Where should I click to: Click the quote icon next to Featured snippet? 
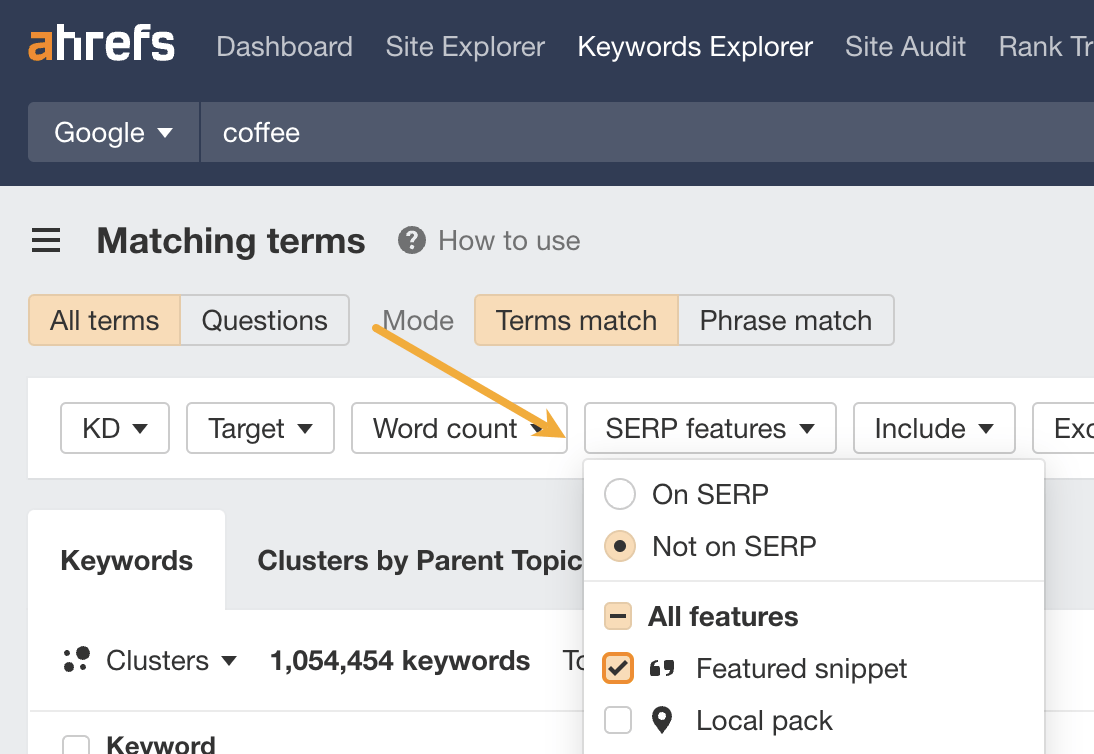pos(662,668)
